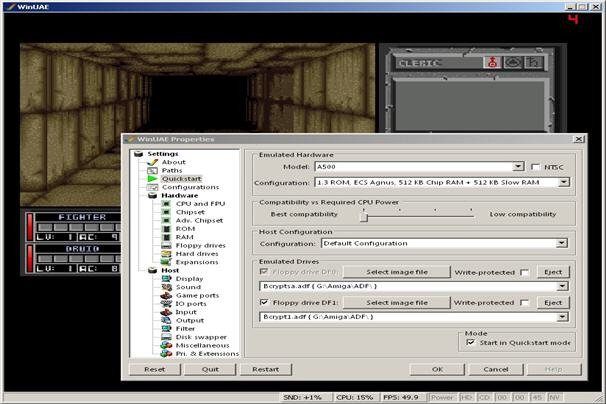
Task: Click the CPU compatibility slider handle
Action: click(x=365, y=214)
